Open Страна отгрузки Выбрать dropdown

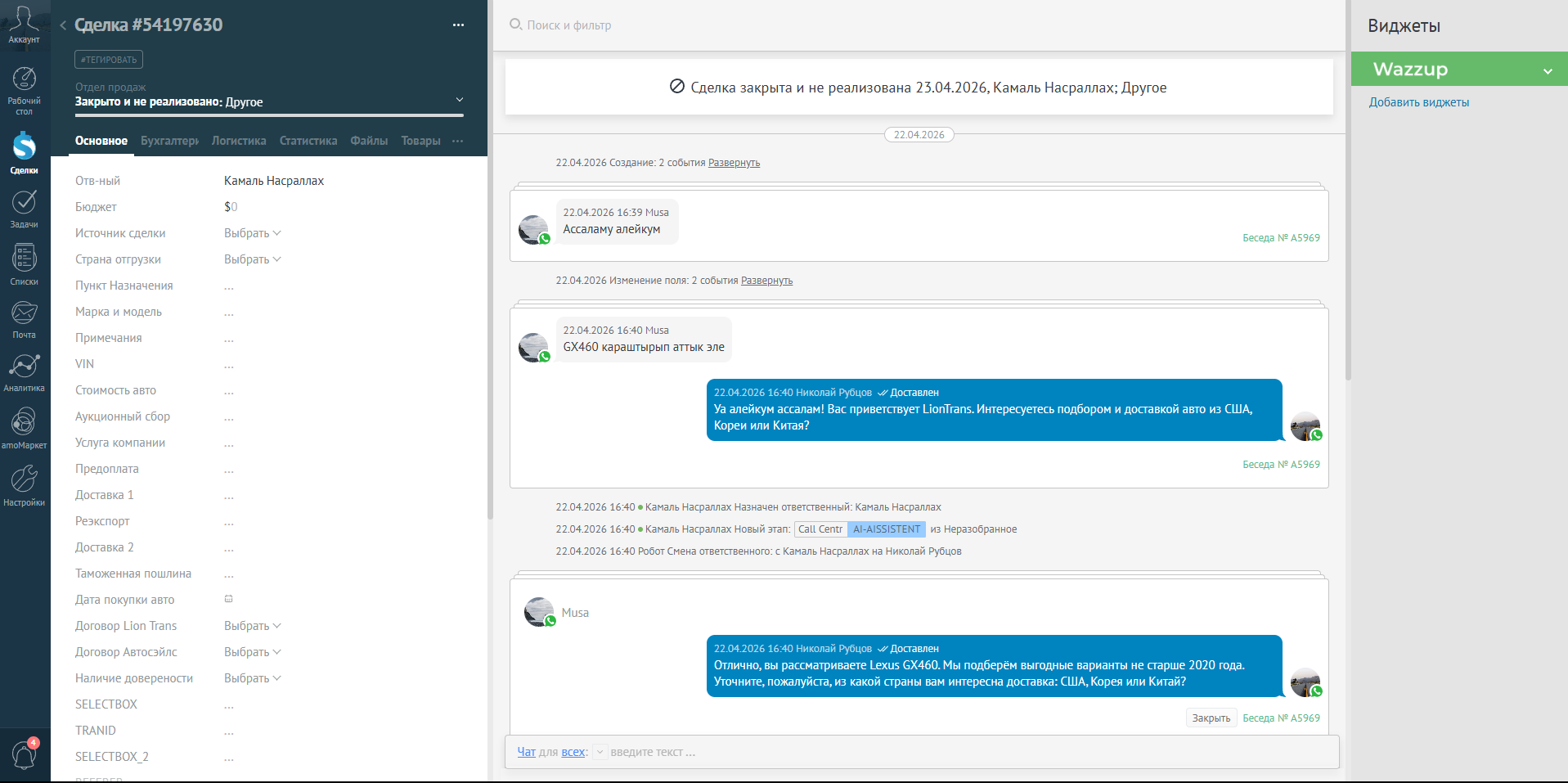pyautogui.click(x=252, y=259)
